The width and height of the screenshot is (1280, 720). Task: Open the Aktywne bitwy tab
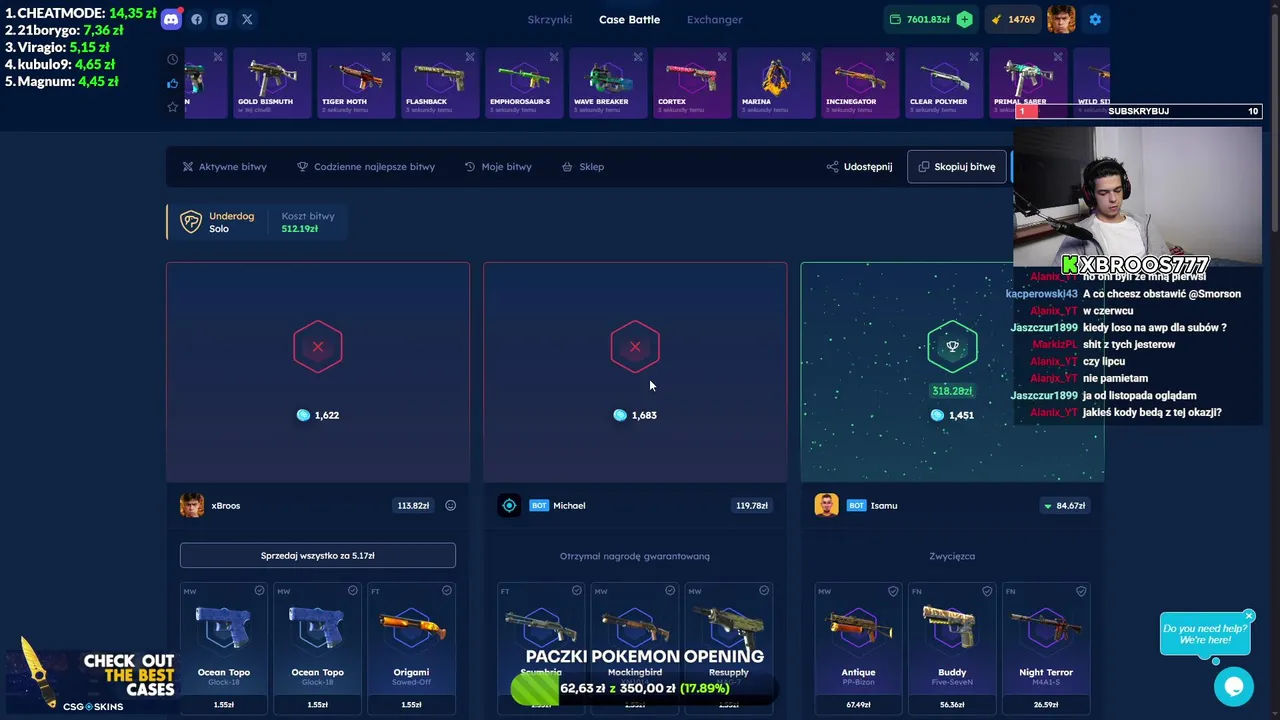[224, 167]
